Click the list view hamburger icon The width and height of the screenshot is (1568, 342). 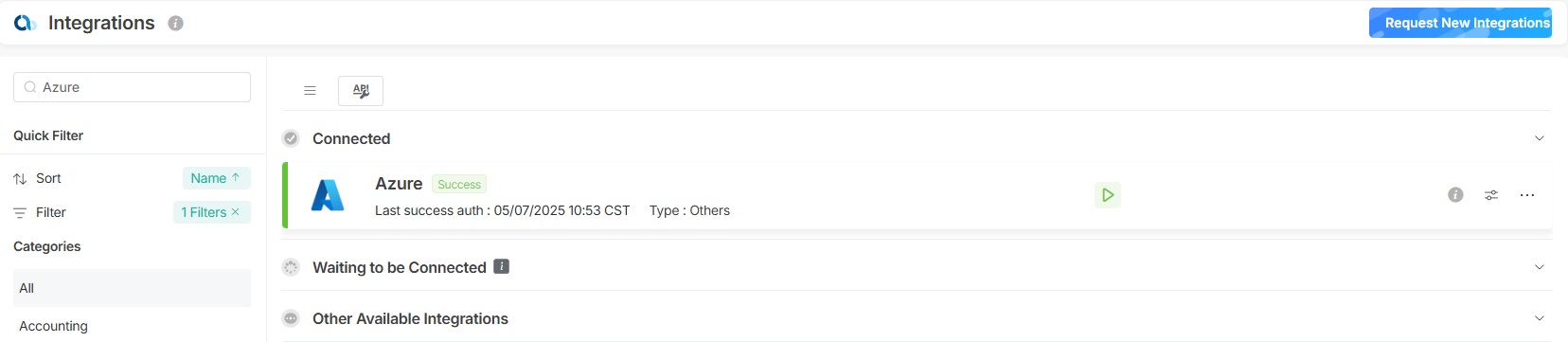coord(310,91)
